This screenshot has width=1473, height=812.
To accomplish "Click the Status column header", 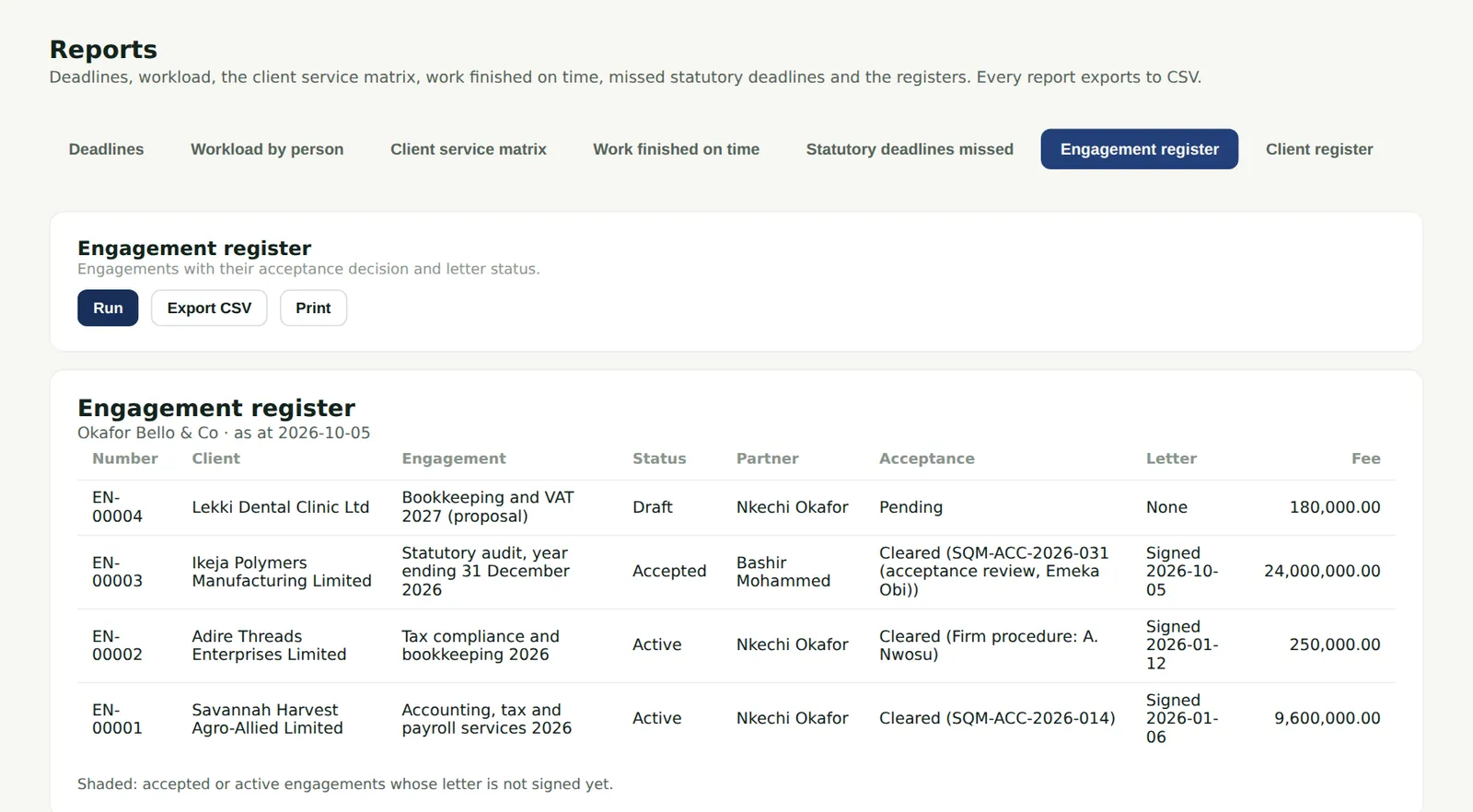I will [659, 458].
